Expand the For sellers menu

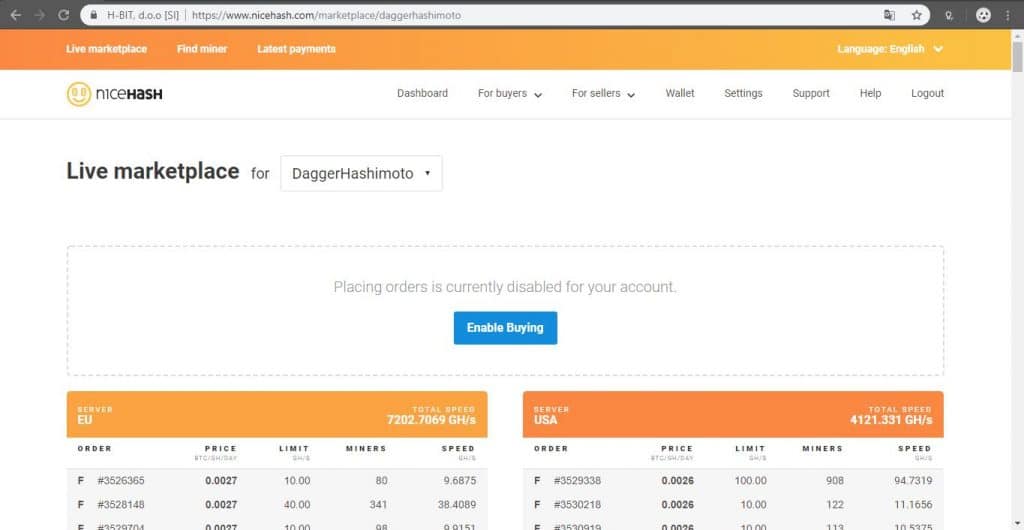pos(603,94)
